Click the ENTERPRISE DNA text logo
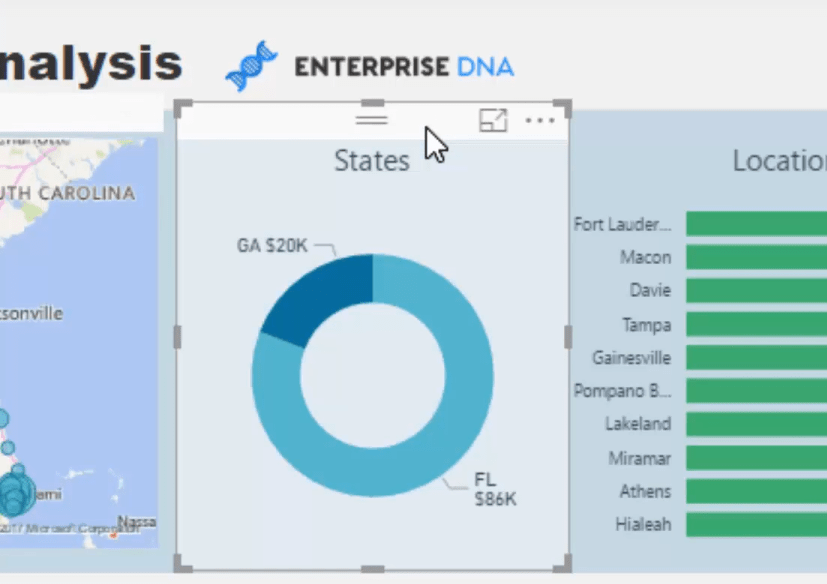Image resolution: width=827 pixels, height=584 pixels. (404, 67)
